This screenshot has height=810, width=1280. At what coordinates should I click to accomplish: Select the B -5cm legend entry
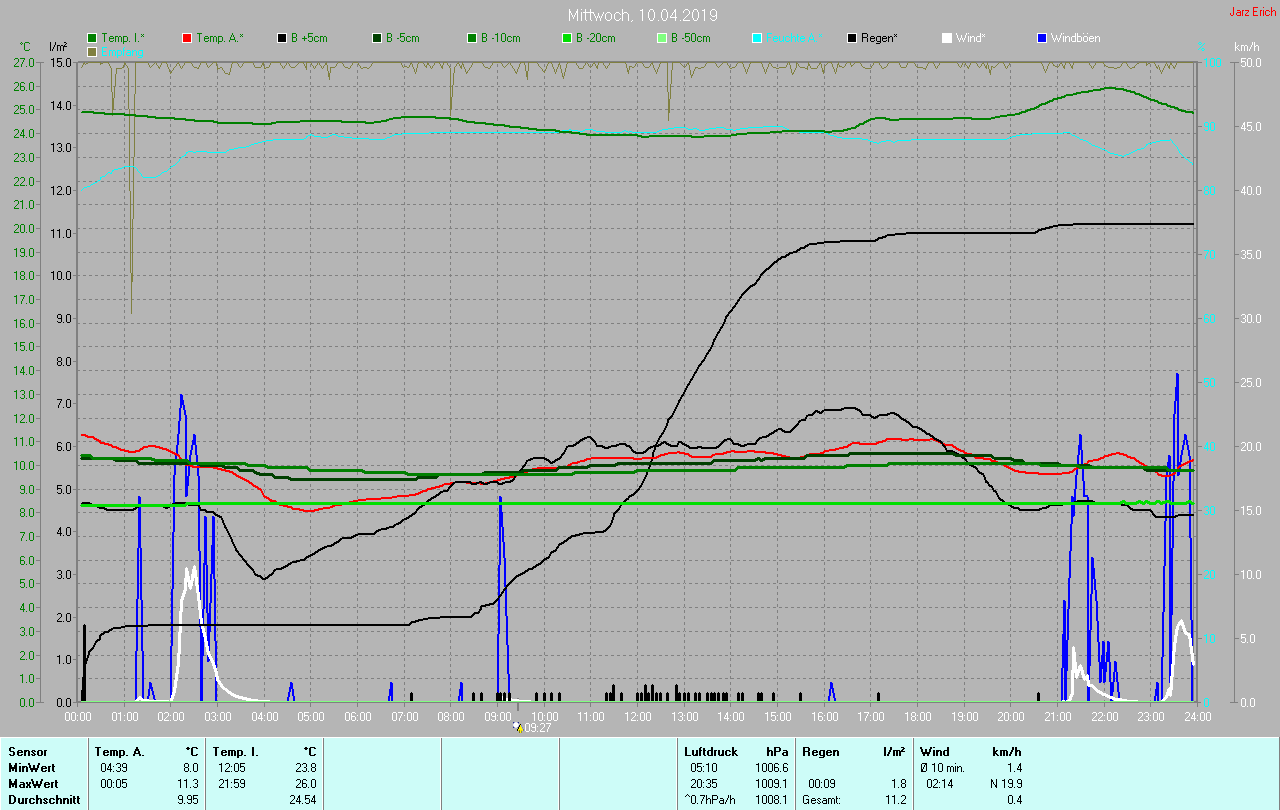(x=377, y=38)
